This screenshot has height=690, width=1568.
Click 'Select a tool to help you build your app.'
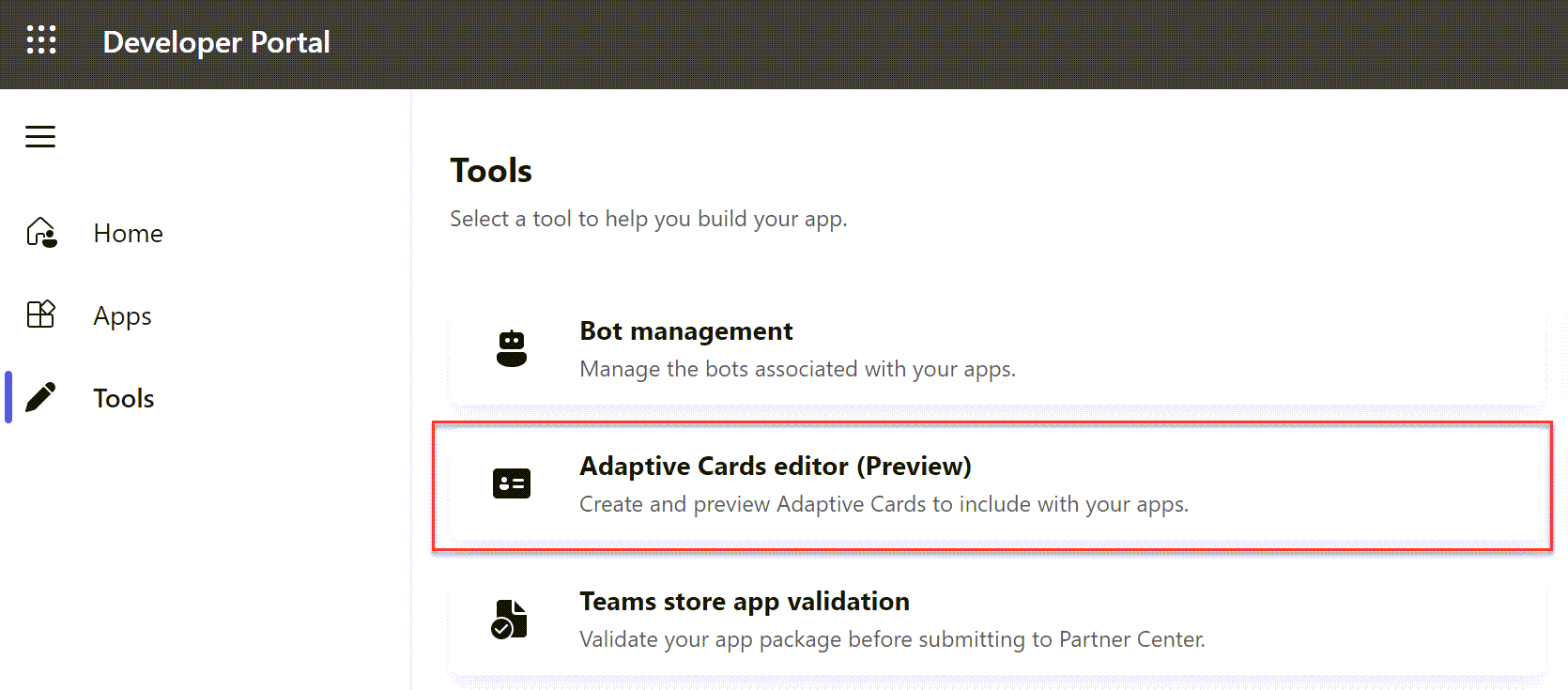[x=648, y=219]
